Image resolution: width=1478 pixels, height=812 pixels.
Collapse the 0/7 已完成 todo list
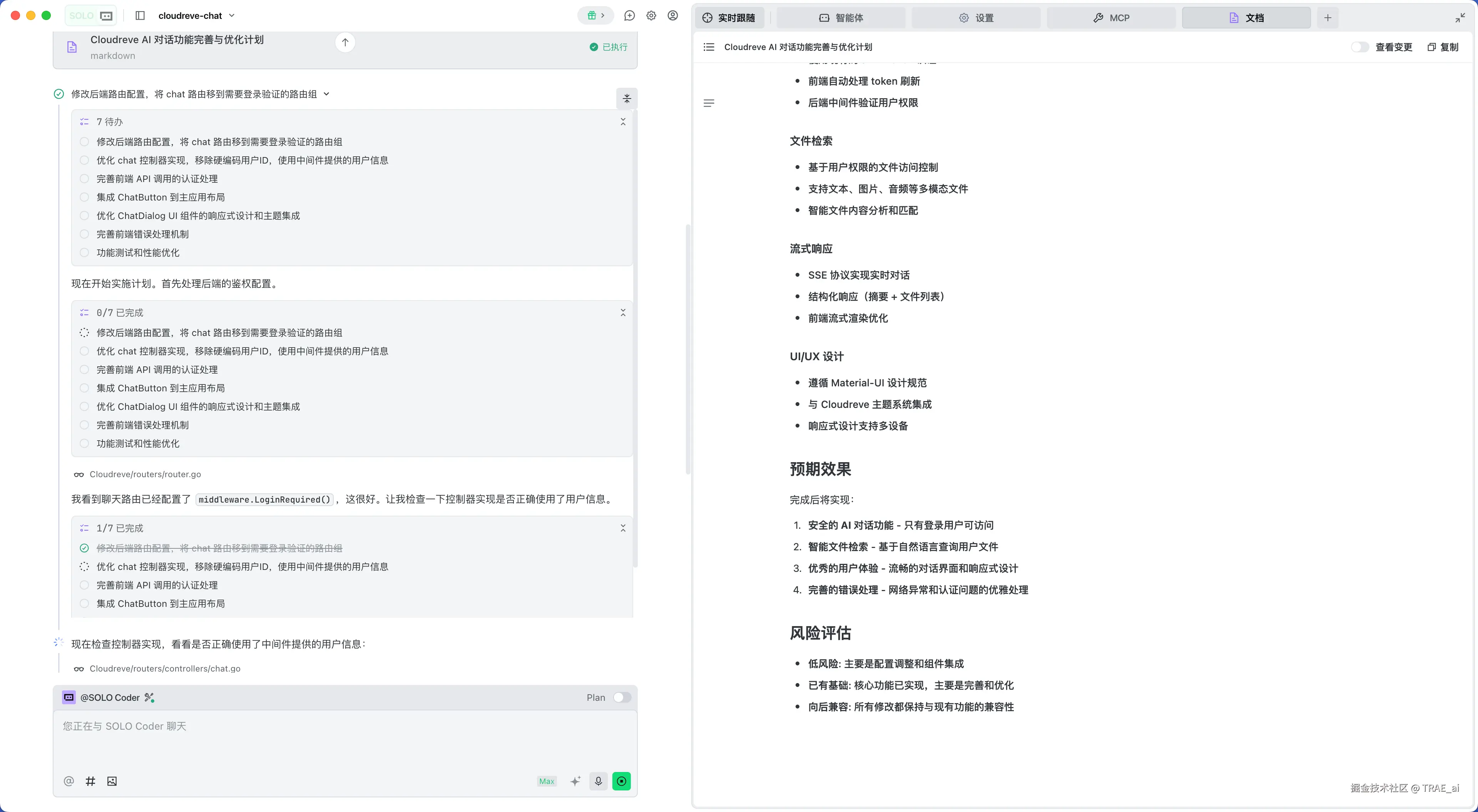[x=623, y=313]
